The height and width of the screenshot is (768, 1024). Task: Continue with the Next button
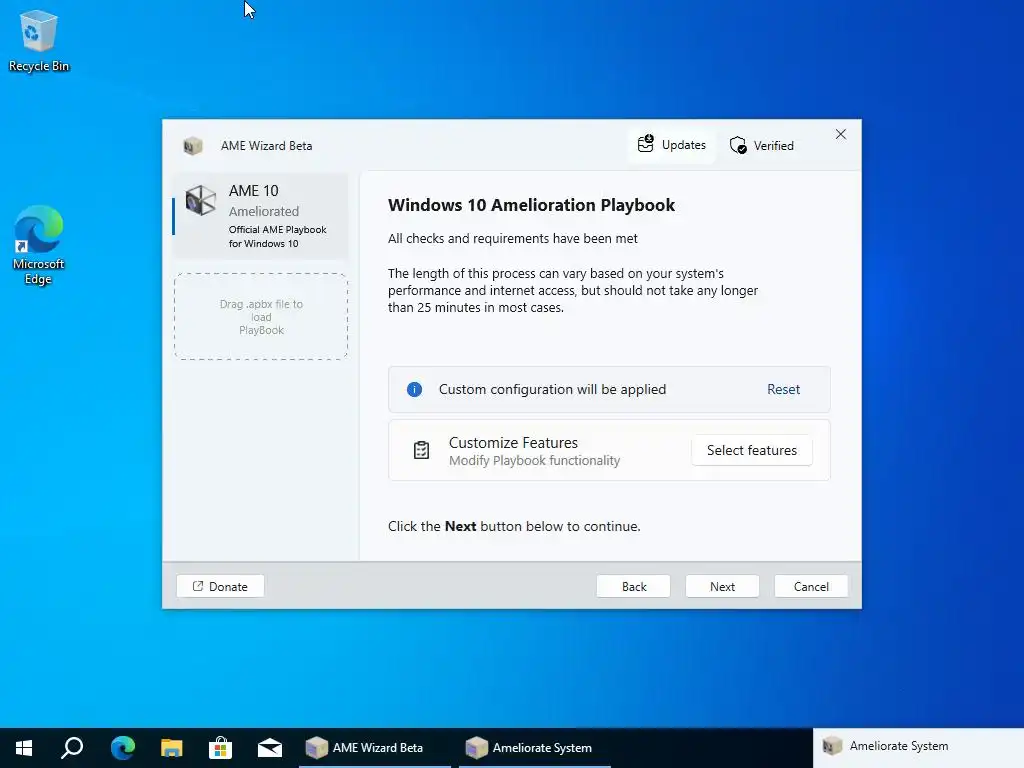(x=722, y=586)
